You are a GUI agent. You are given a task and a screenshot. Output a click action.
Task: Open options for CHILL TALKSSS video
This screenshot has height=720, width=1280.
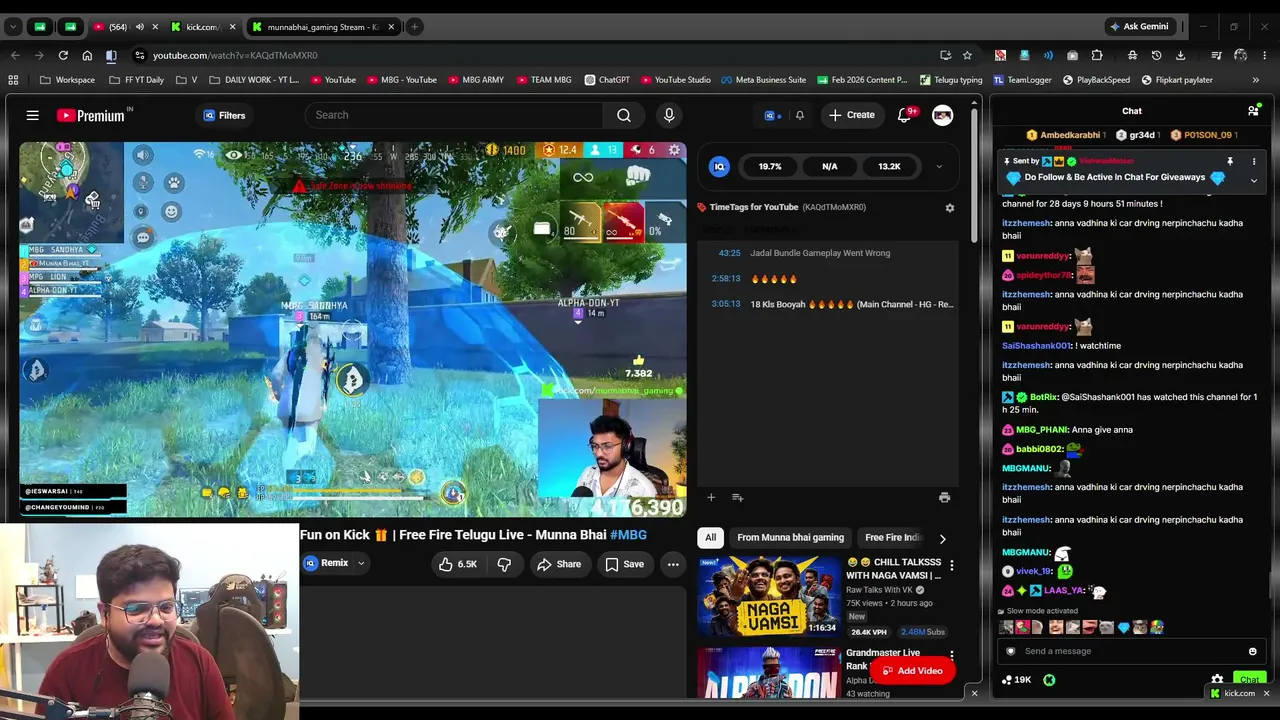(951, 566)
